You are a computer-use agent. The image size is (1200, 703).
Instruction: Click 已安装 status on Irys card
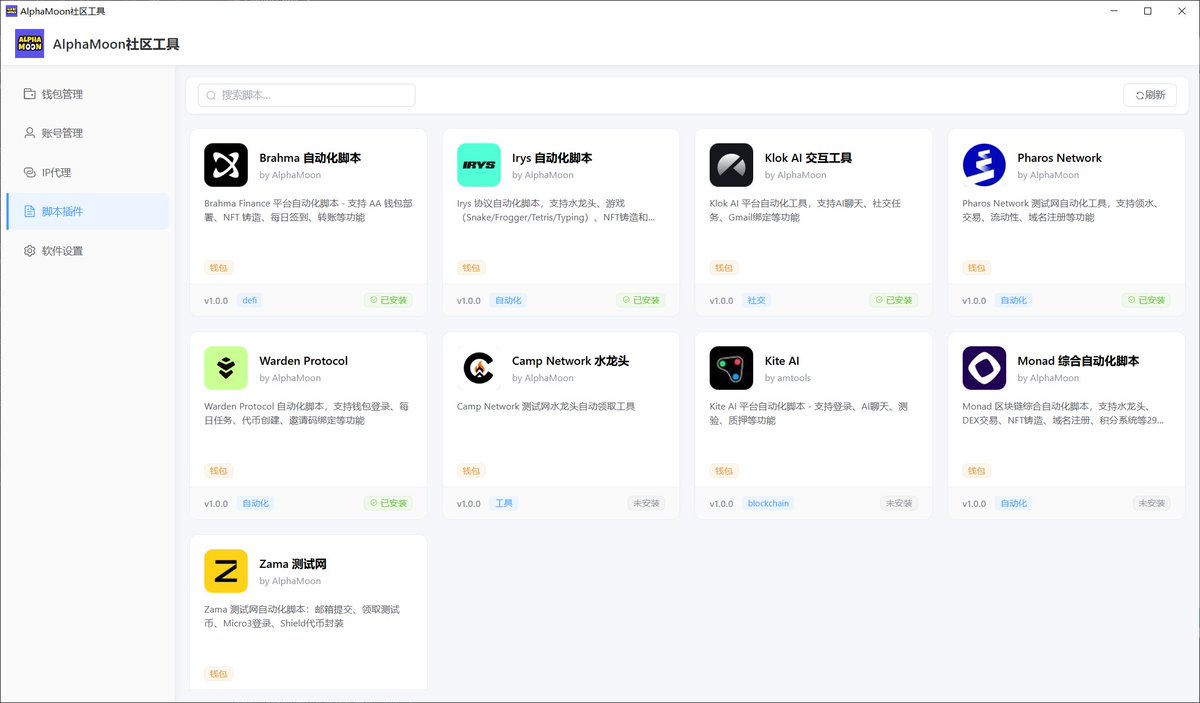click(x=641, y=300)
